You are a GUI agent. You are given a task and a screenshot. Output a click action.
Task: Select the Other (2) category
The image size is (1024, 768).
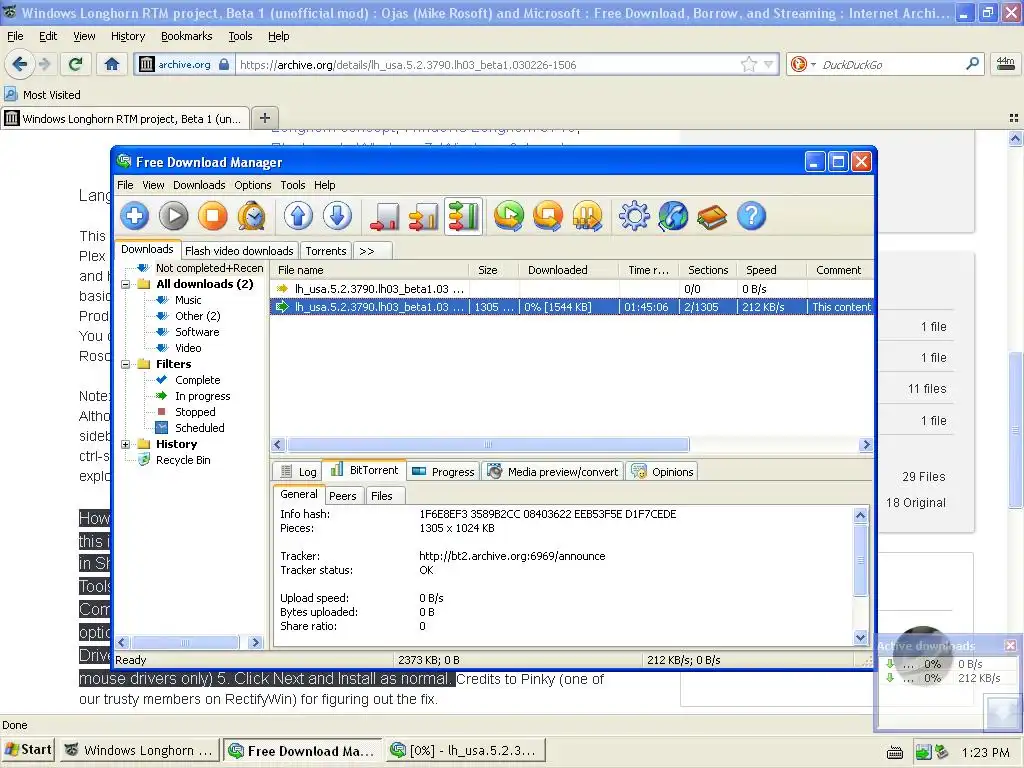pyautogui.click(x=198, y=316)
